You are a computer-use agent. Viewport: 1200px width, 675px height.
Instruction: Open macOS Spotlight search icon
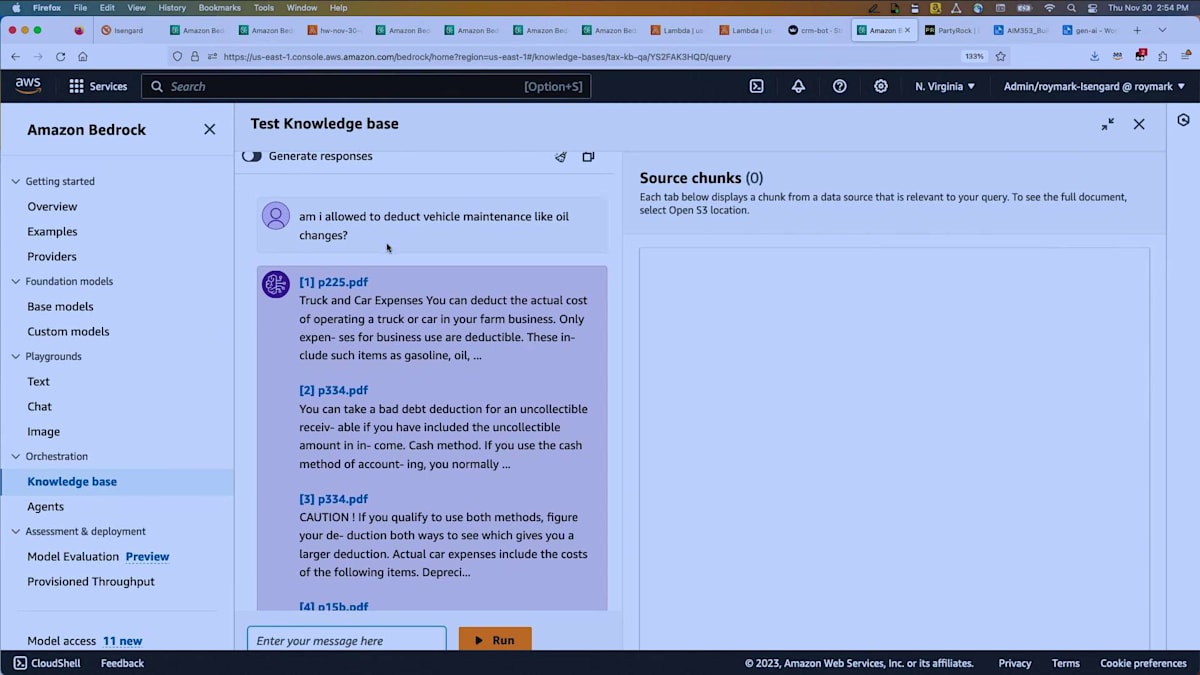[1071, 7]
